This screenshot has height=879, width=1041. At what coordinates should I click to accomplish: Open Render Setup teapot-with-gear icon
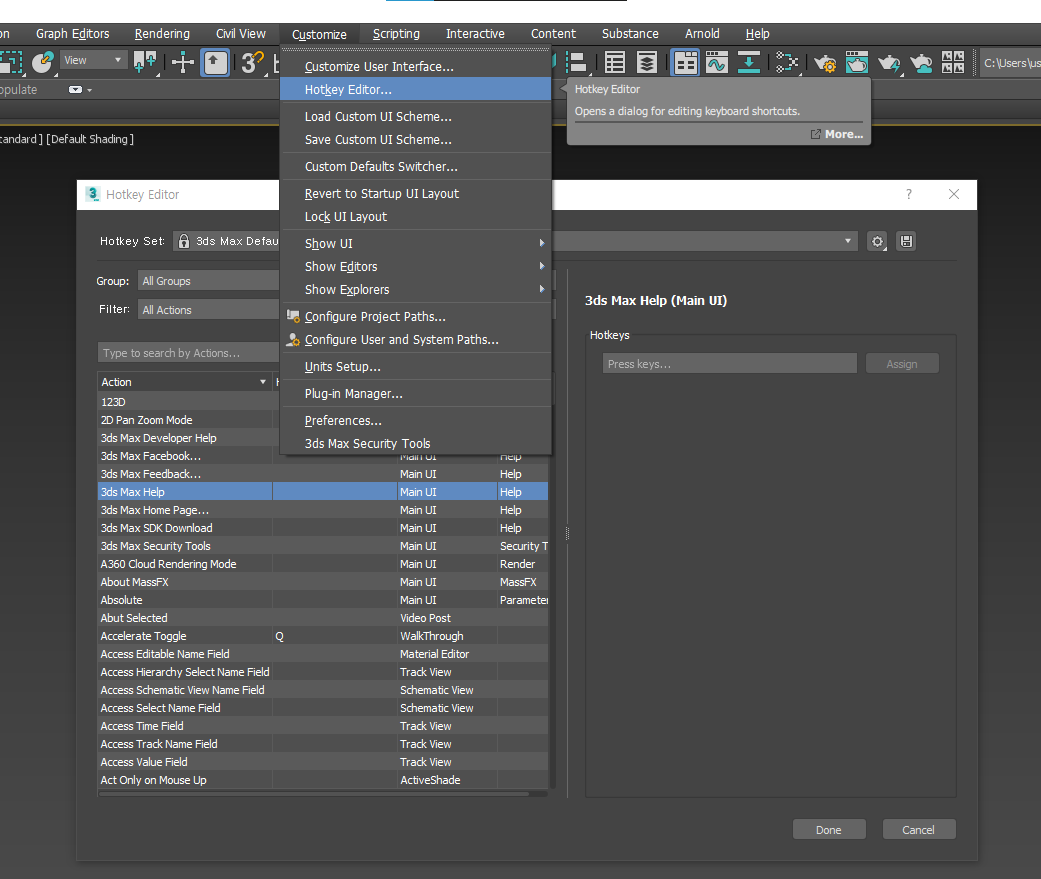point(825,62)
